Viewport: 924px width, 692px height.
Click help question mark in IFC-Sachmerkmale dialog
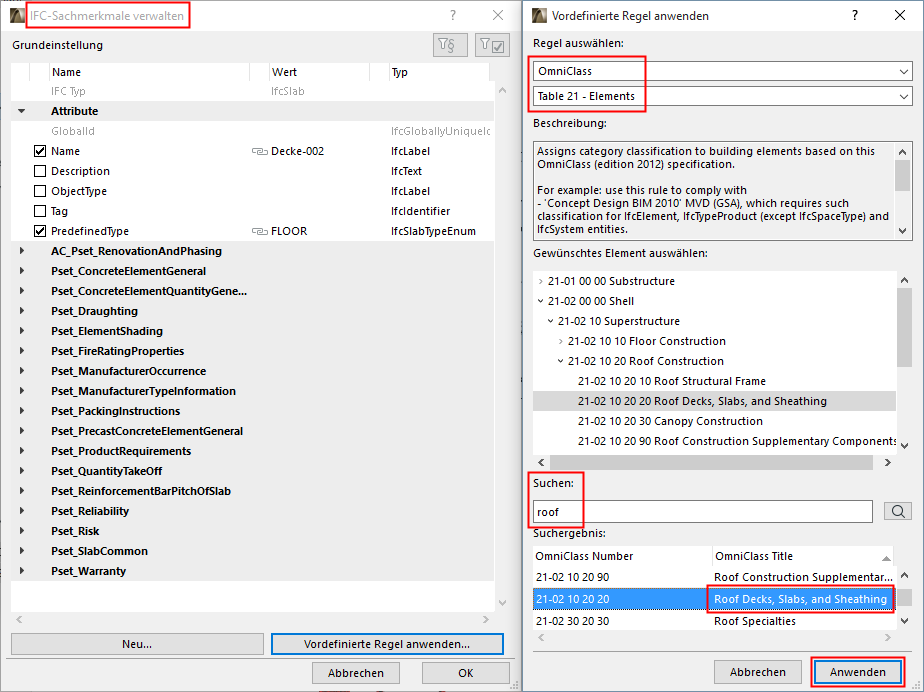tap(453, 15)
